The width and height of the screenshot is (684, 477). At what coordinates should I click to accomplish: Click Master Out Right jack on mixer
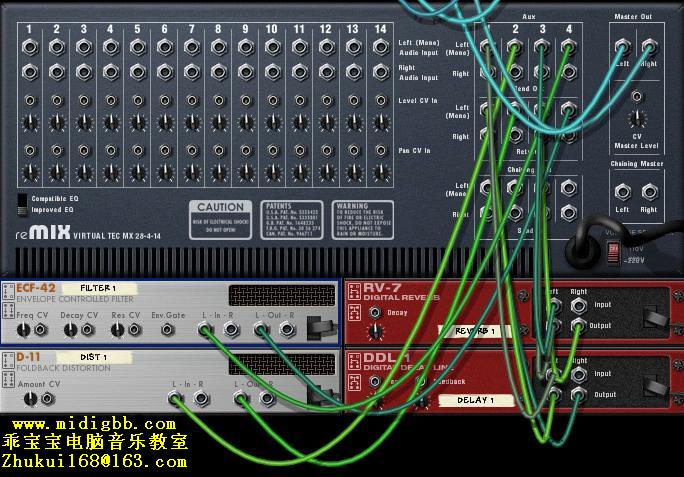click(x=650, y=47)
